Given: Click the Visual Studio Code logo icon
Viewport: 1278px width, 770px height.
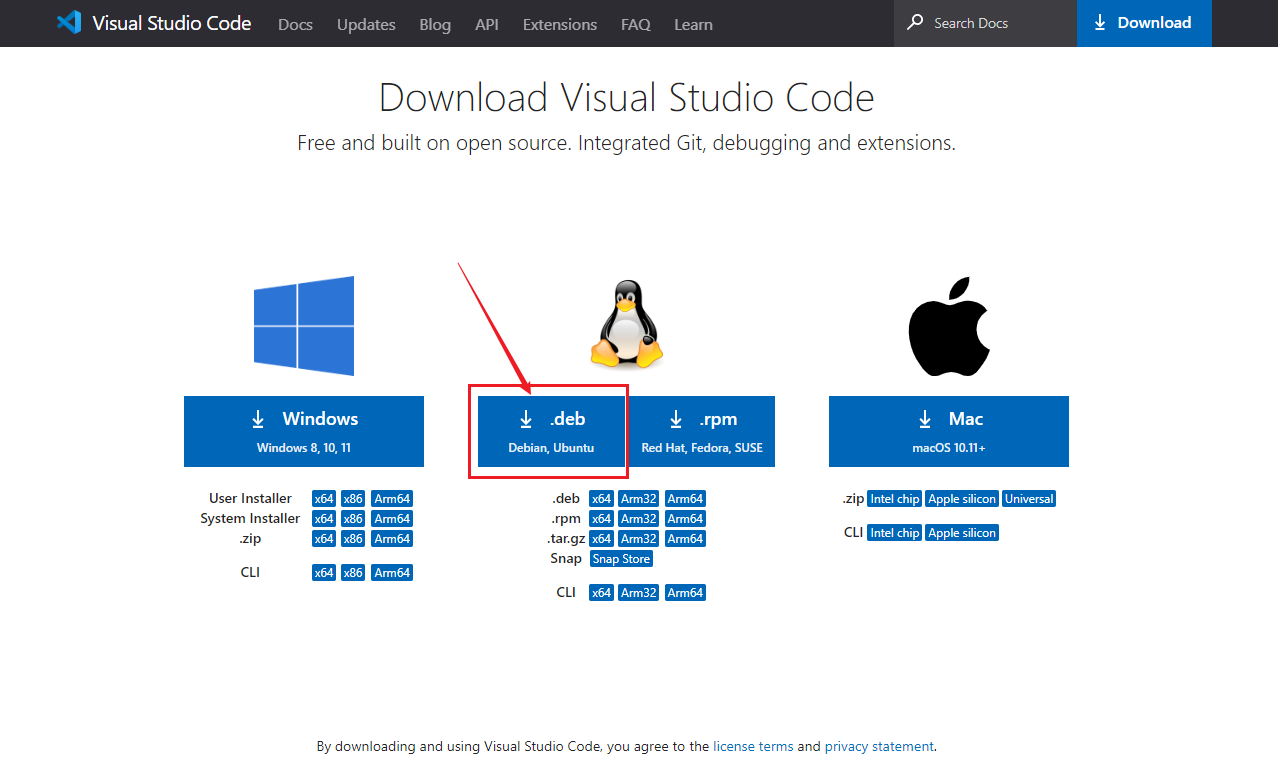Looking at the screenshot, I should click(x=69, y=23).
